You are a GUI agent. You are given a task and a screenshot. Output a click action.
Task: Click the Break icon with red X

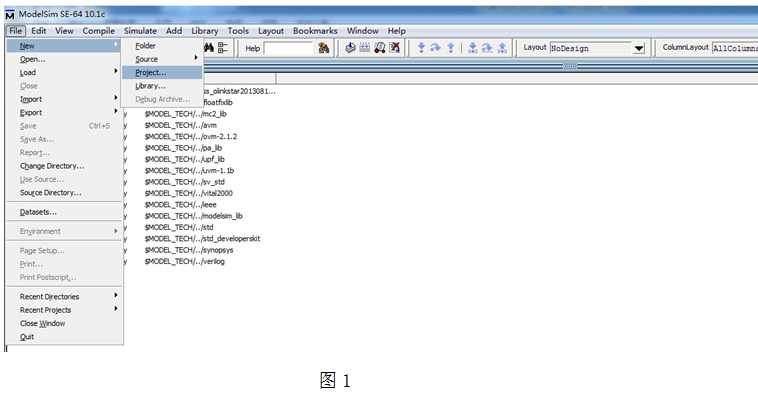pos(394,47)
